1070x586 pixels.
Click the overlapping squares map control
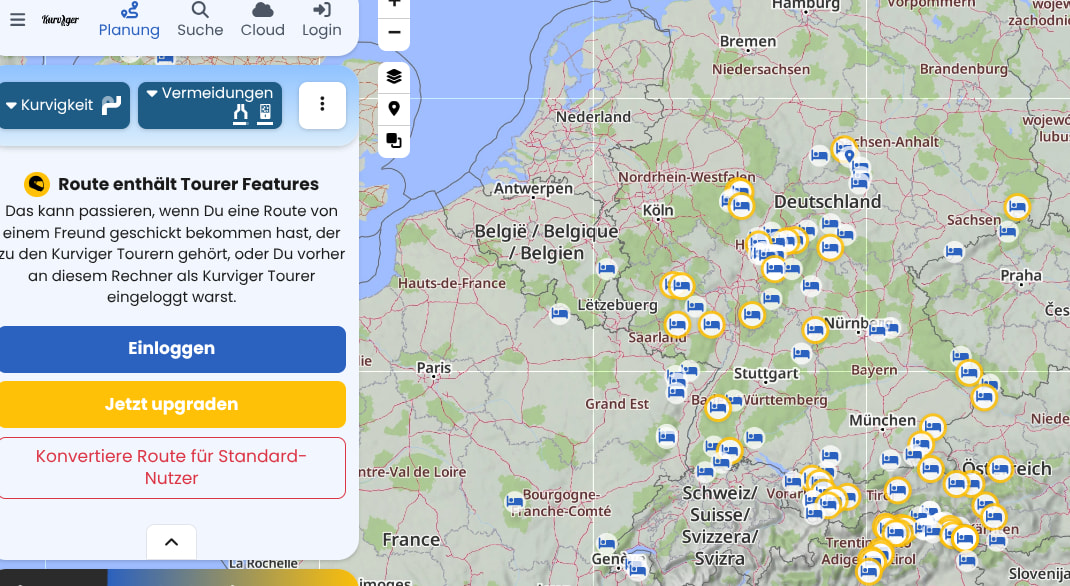pyautogui.click(x=394, y=141)
